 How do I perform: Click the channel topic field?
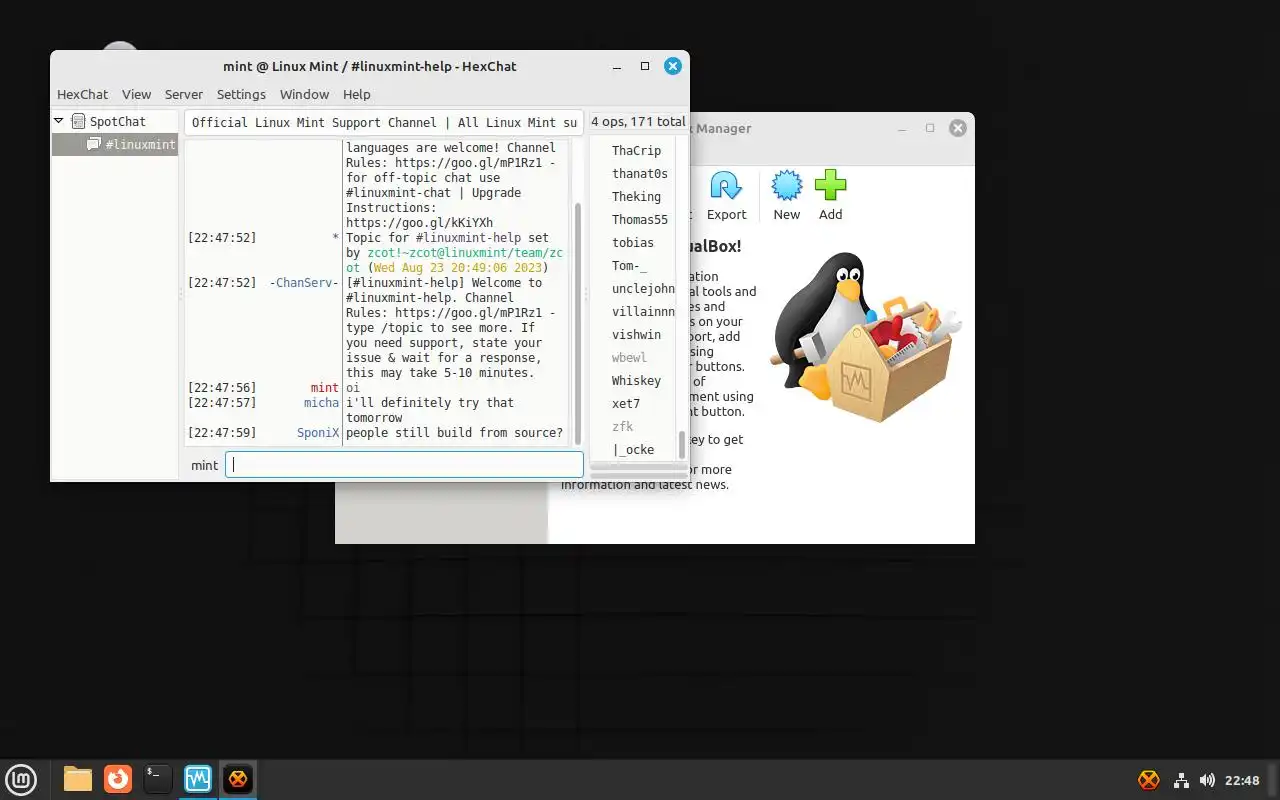[x=384, y=122]
